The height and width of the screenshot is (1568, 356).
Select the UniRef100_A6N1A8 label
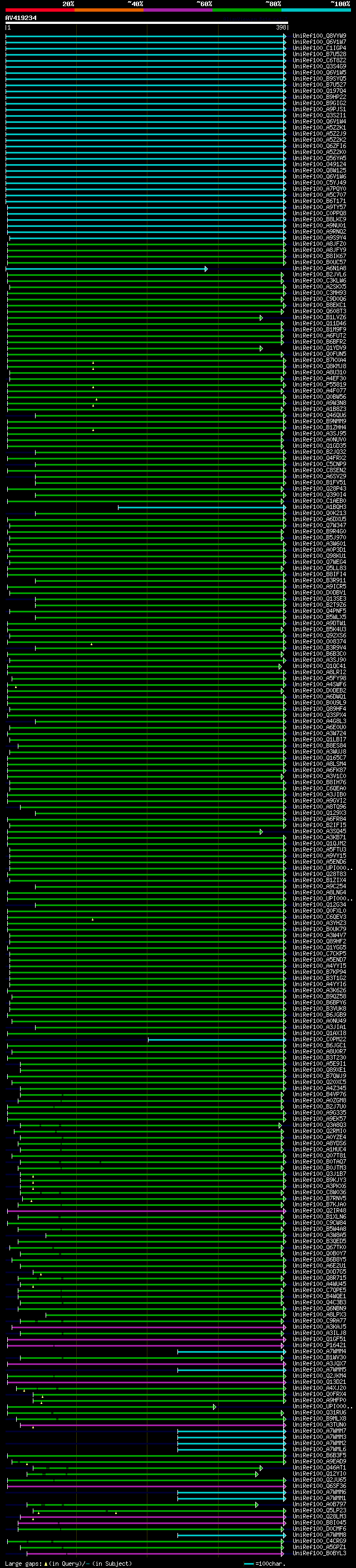pyautogui.click(x=319, y=269)
